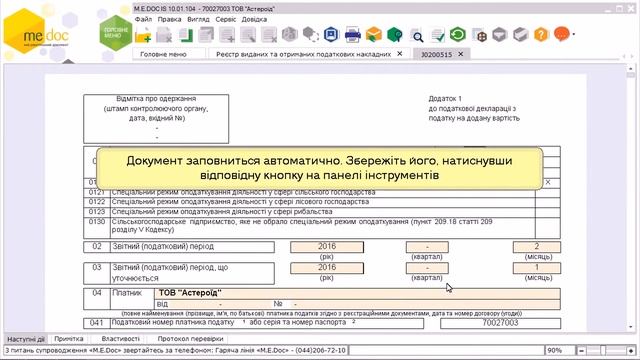Open the Примітка bottom tab
Image resolution: width=640 pixels, height=360 pixels.
pos(69,339)
